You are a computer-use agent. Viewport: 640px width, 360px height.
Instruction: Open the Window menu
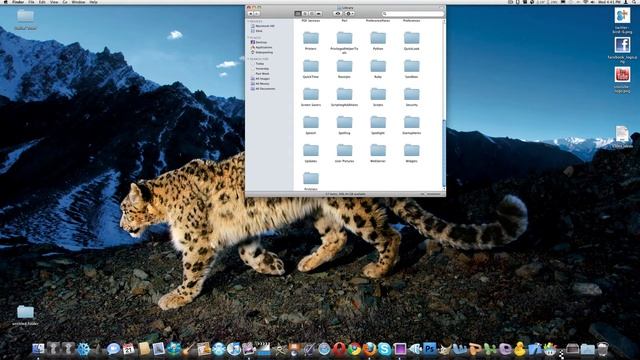[x=78, y=2]
